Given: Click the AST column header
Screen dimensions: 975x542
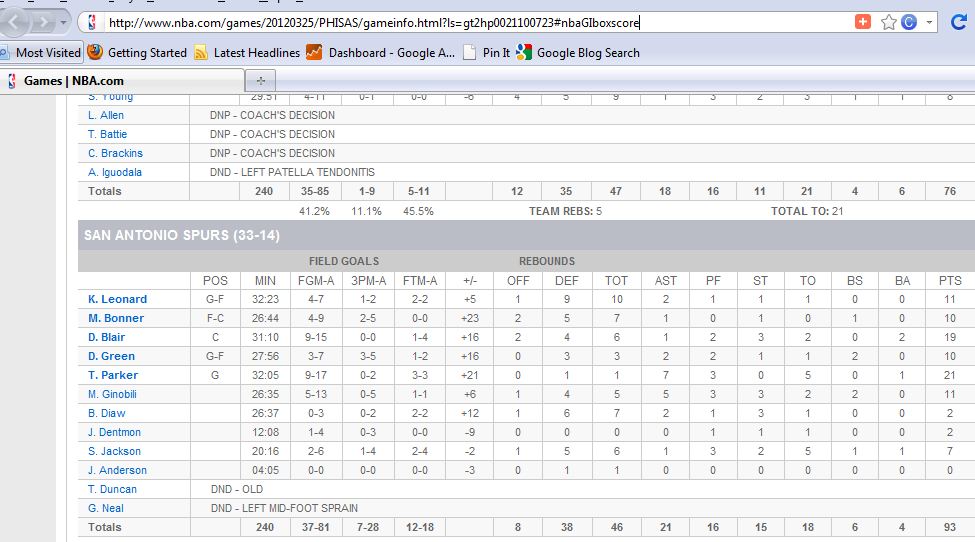Looking at the screenshot, I should coord(665,281).
